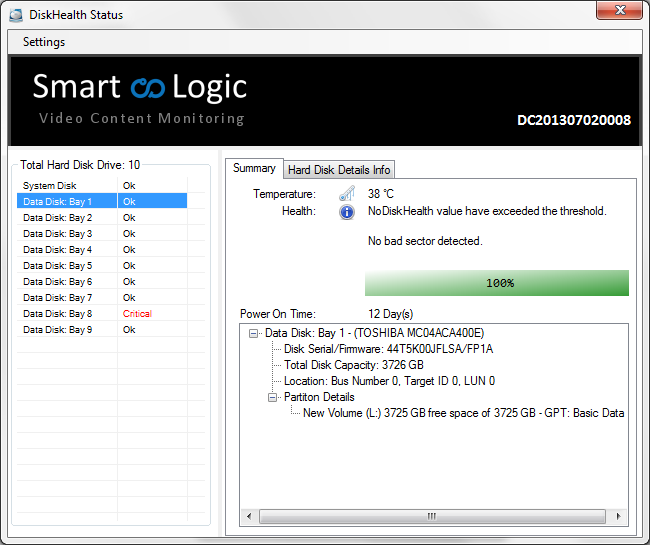Image resolution: width=650 pixels, height=545 pixels.
Task: Select Data Disk: Bay 8 with Critical status
Action: point(58,314)
